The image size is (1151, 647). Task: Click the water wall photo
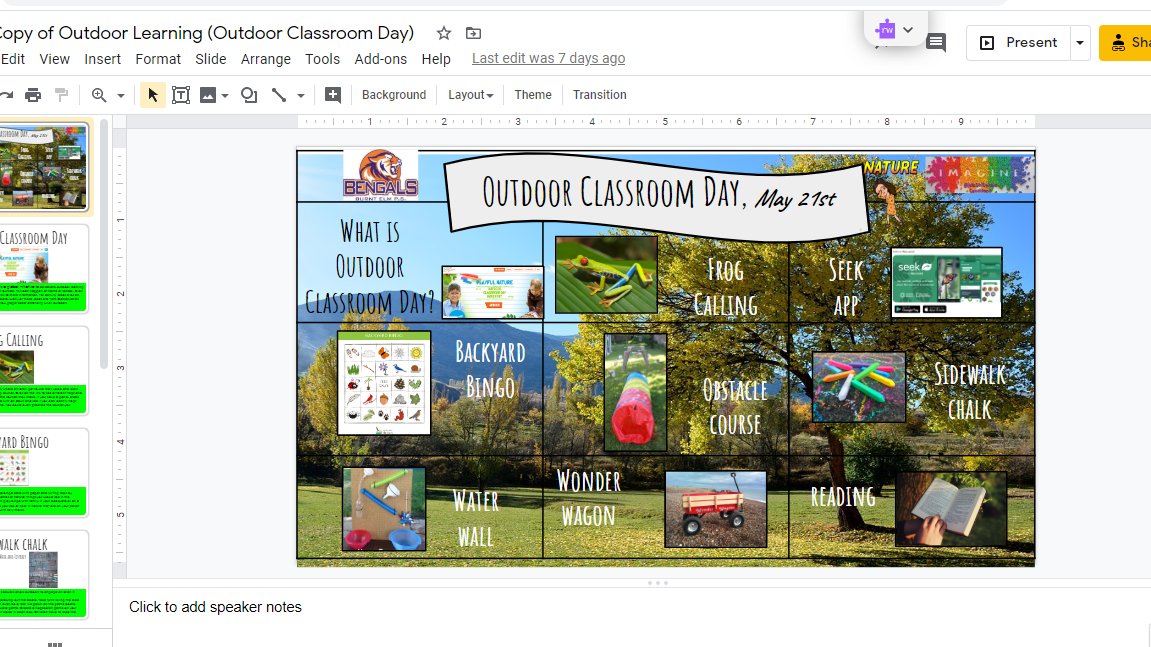[x=384, y=509]
